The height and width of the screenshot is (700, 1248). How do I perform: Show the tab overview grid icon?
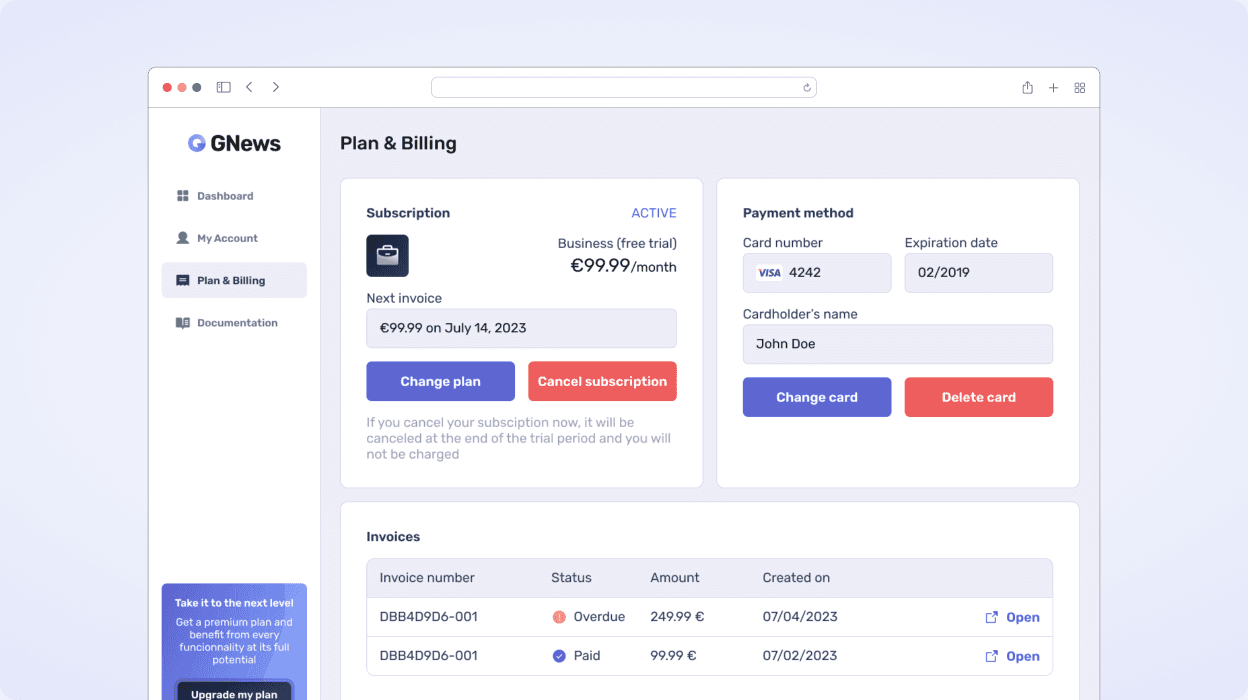pos(1080,88)
